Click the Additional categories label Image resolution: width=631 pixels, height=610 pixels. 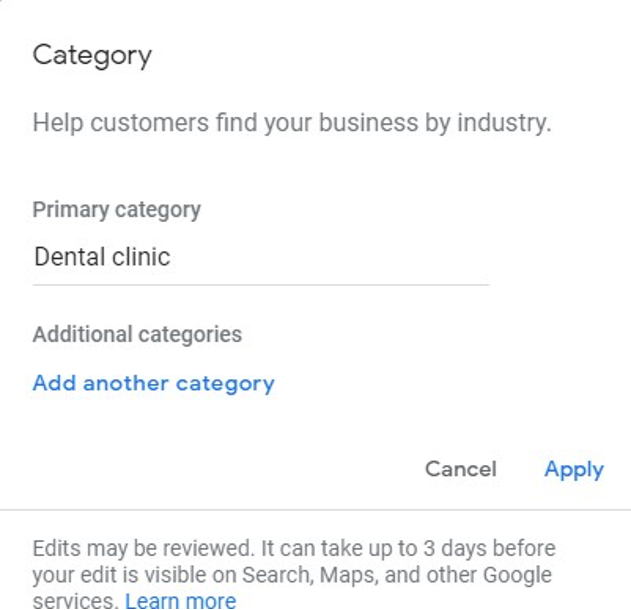137,335
